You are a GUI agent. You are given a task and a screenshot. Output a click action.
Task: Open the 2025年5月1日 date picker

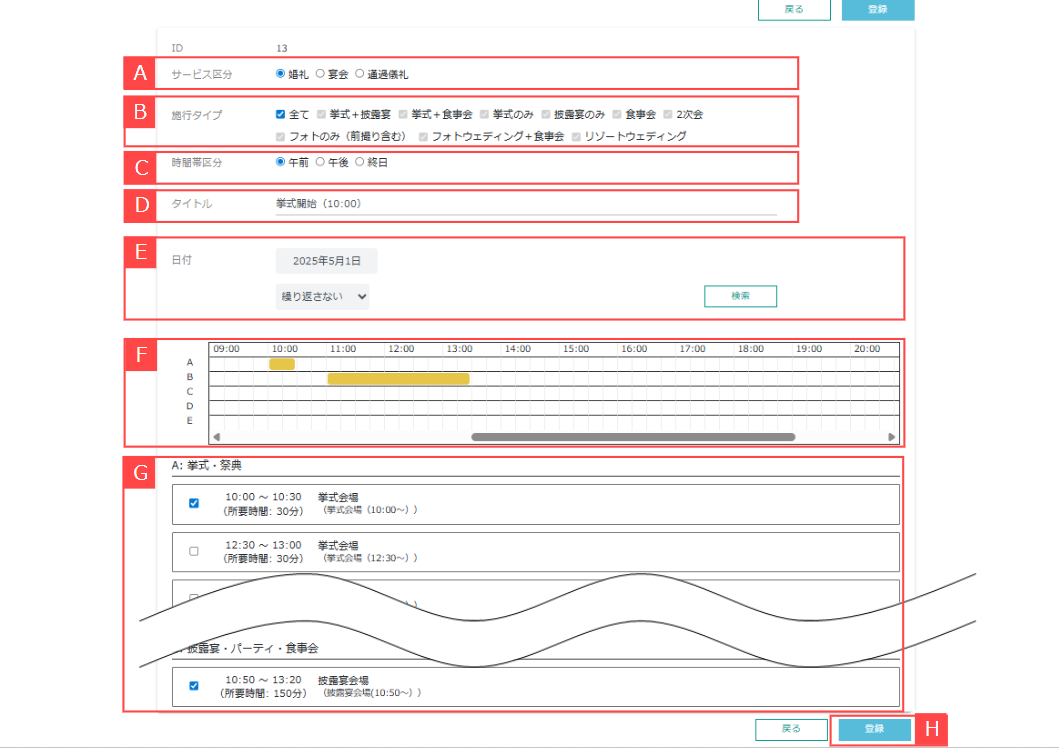point(327,261)
